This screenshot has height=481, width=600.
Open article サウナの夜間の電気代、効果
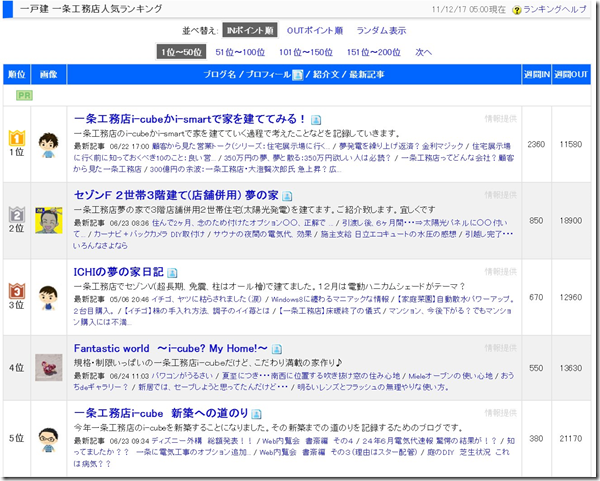pos(263,234)
